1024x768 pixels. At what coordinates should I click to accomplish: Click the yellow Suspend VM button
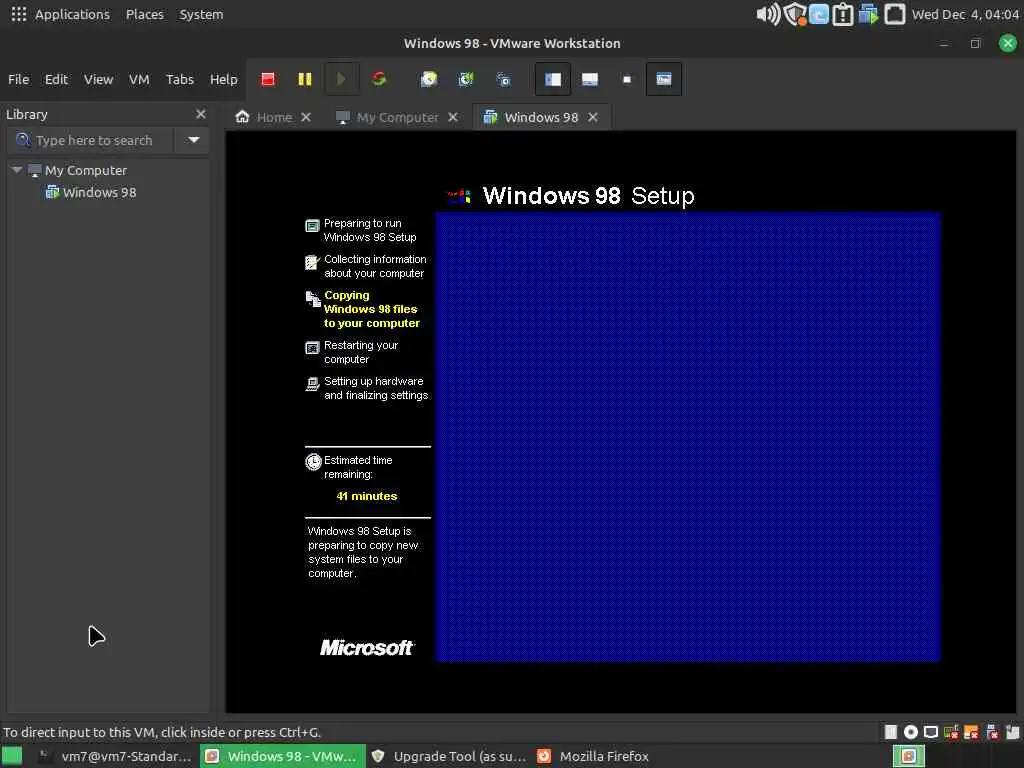click(x=304, y=79)
